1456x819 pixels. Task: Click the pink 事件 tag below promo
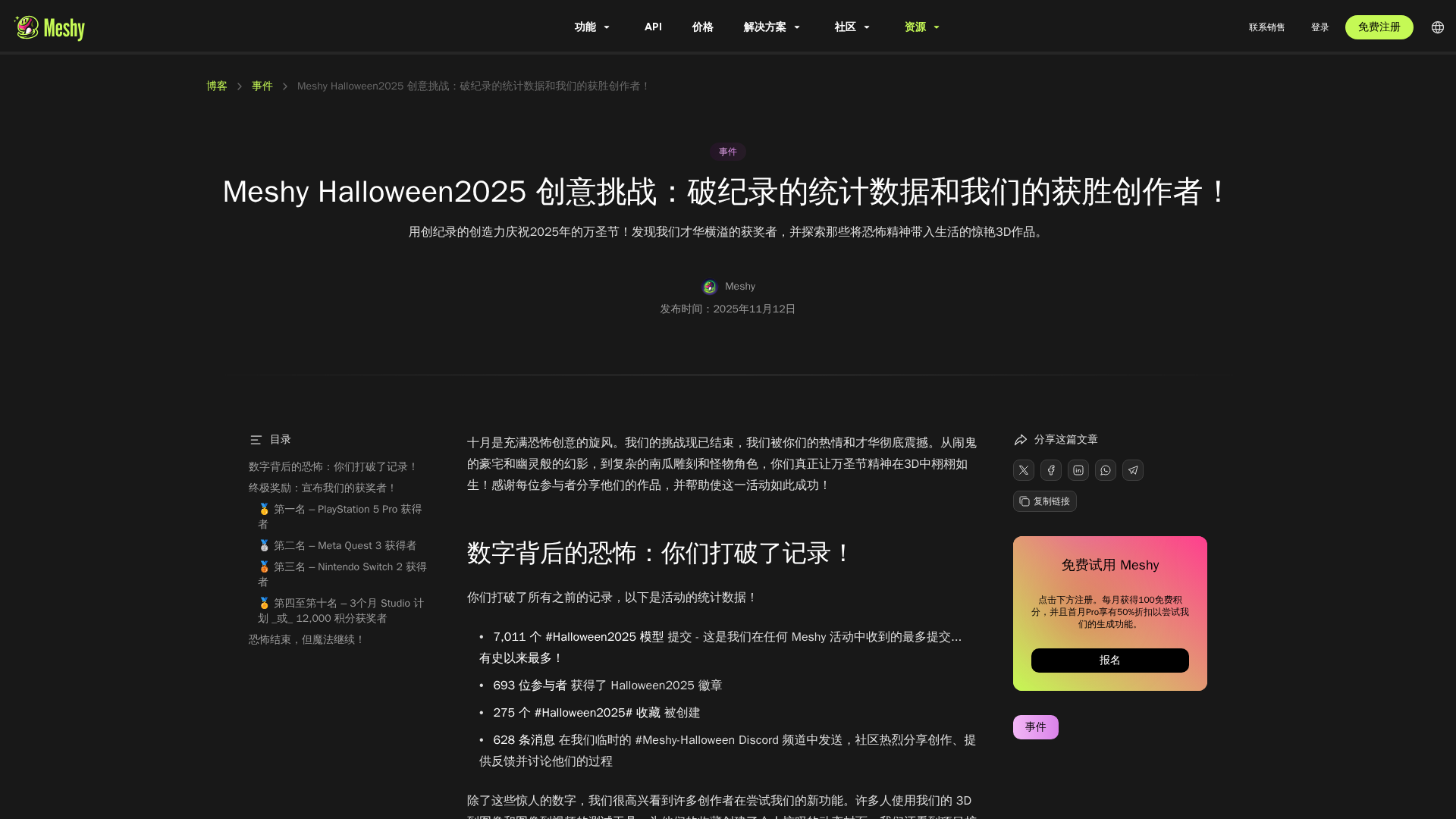1035,727
